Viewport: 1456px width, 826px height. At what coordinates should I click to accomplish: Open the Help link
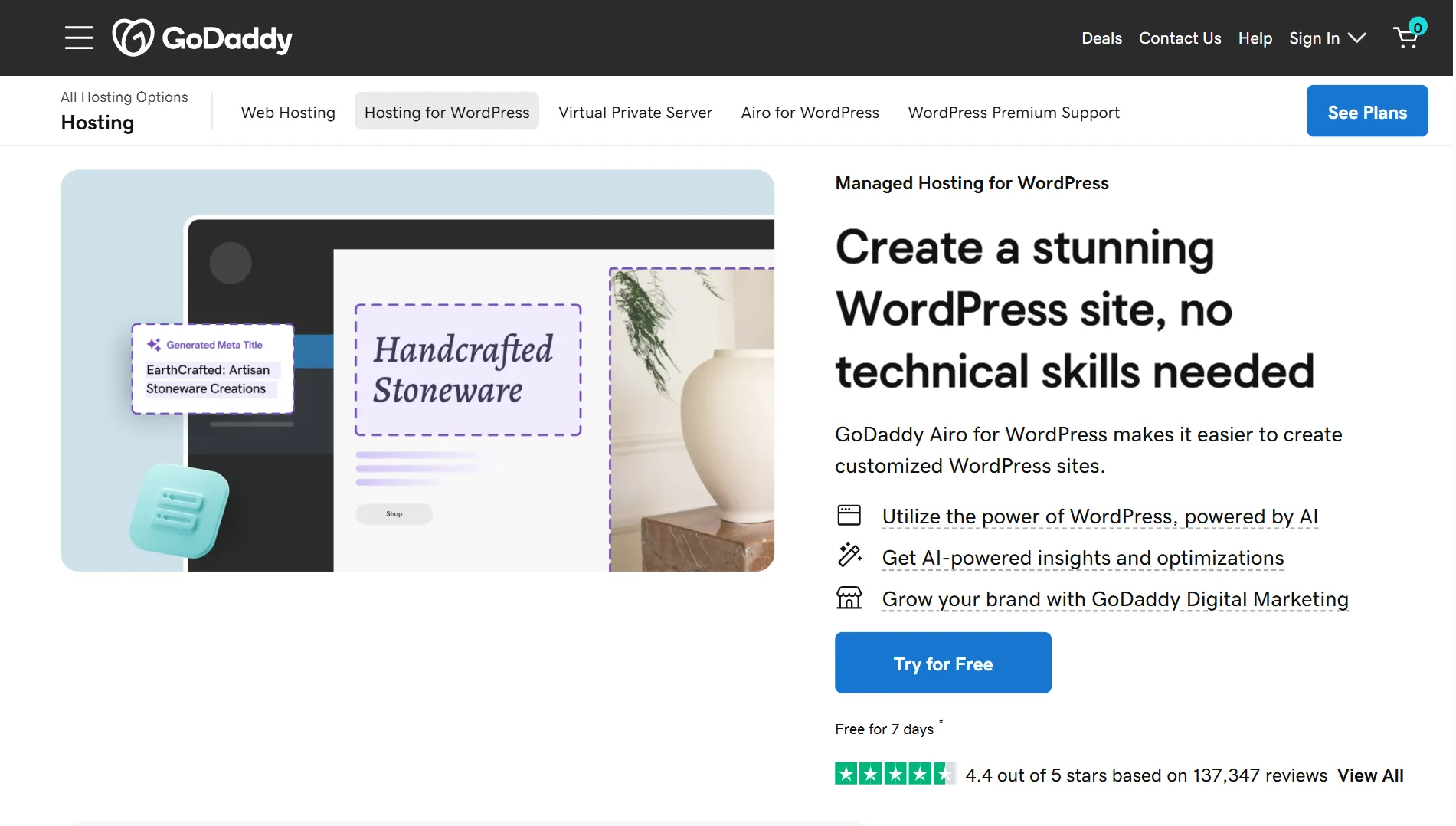coord(1255,38)
